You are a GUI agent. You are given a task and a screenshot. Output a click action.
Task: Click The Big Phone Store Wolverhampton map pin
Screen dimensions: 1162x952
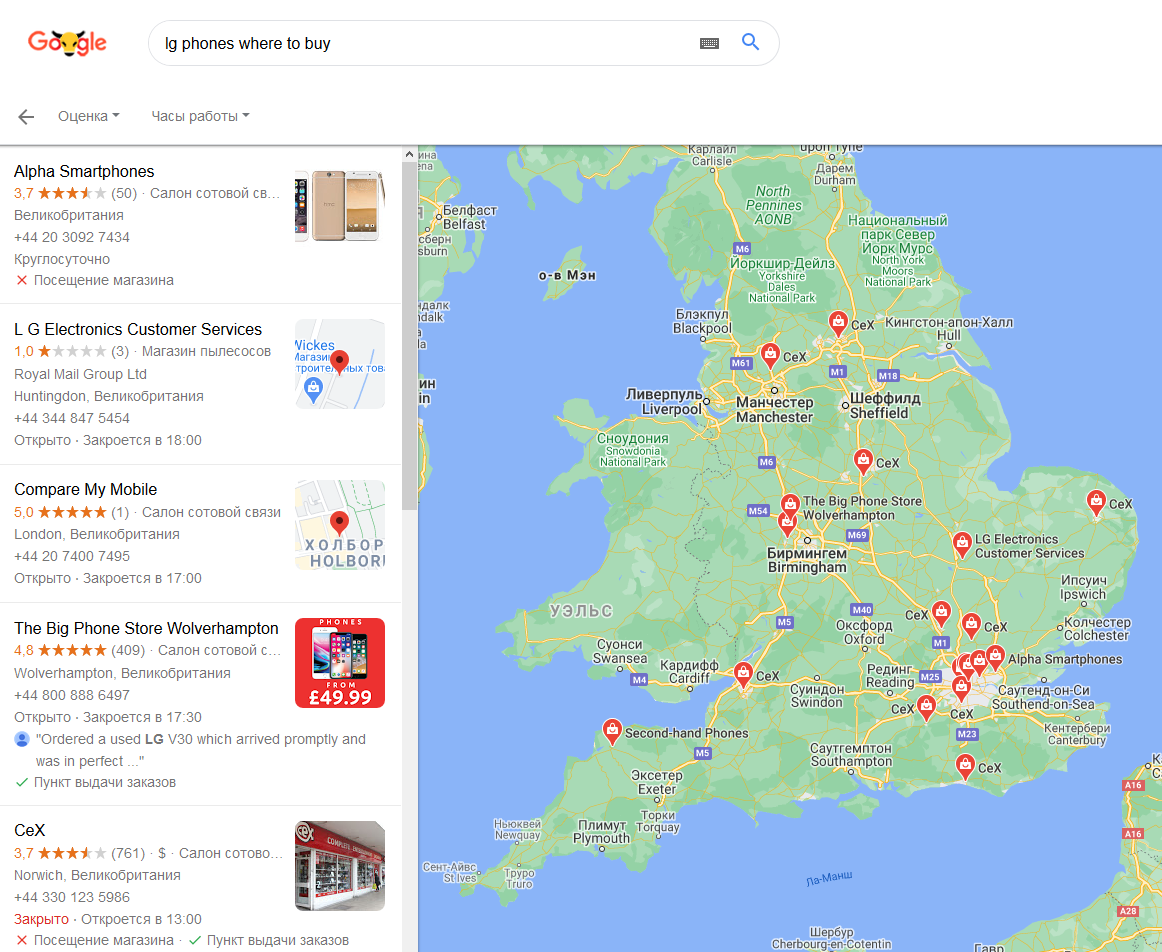790,506
